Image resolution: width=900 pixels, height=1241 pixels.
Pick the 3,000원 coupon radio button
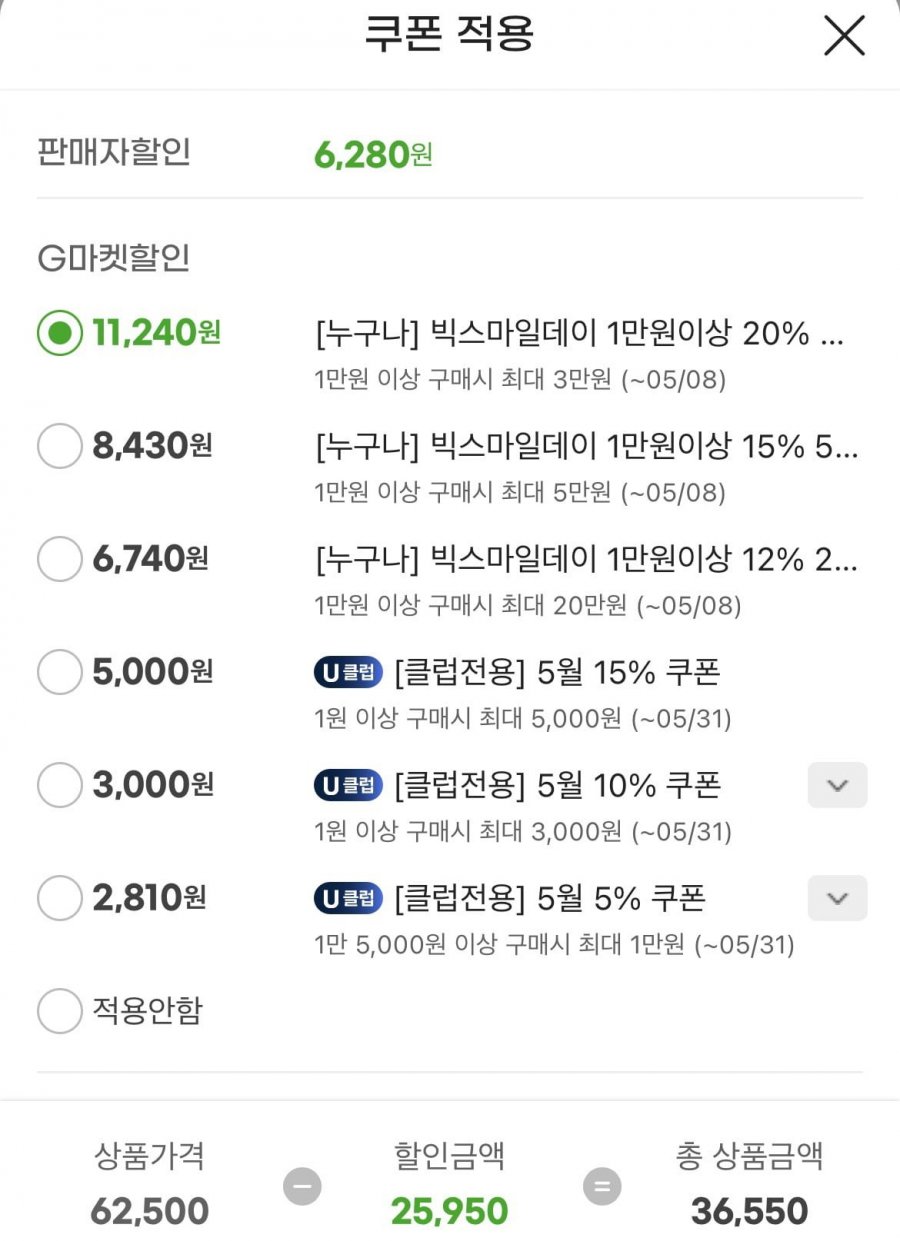click(59, 785)
